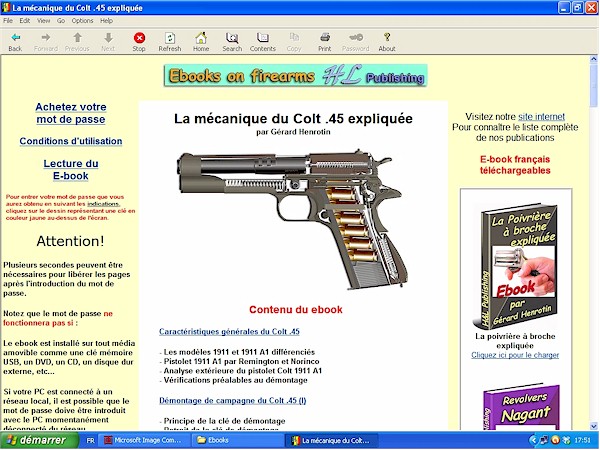The height and width of the screenshot is (450, 600).
Task: Open the Options menu
Action: tap(82, 21)
